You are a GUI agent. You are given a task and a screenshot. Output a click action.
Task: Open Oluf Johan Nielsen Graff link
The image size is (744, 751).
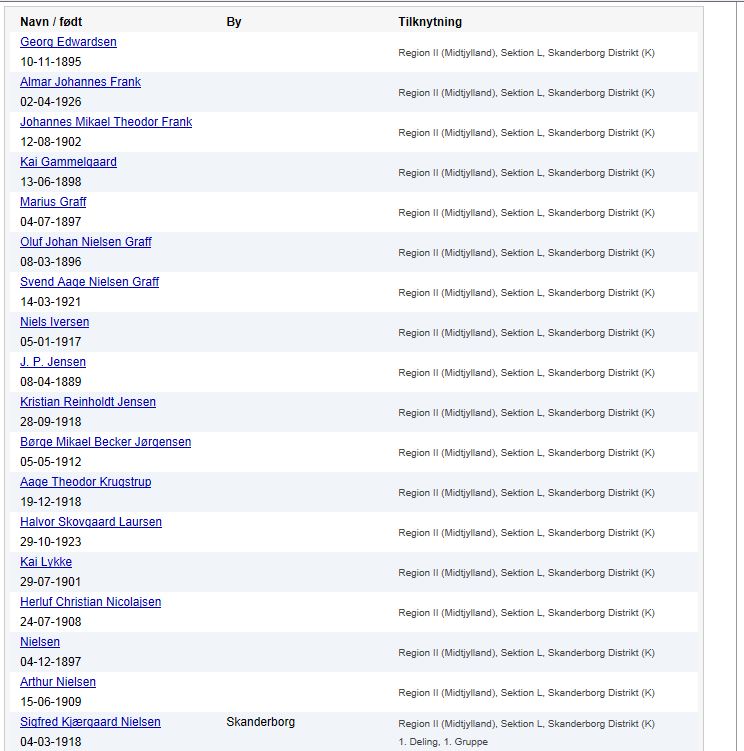(x=86, y=242)
